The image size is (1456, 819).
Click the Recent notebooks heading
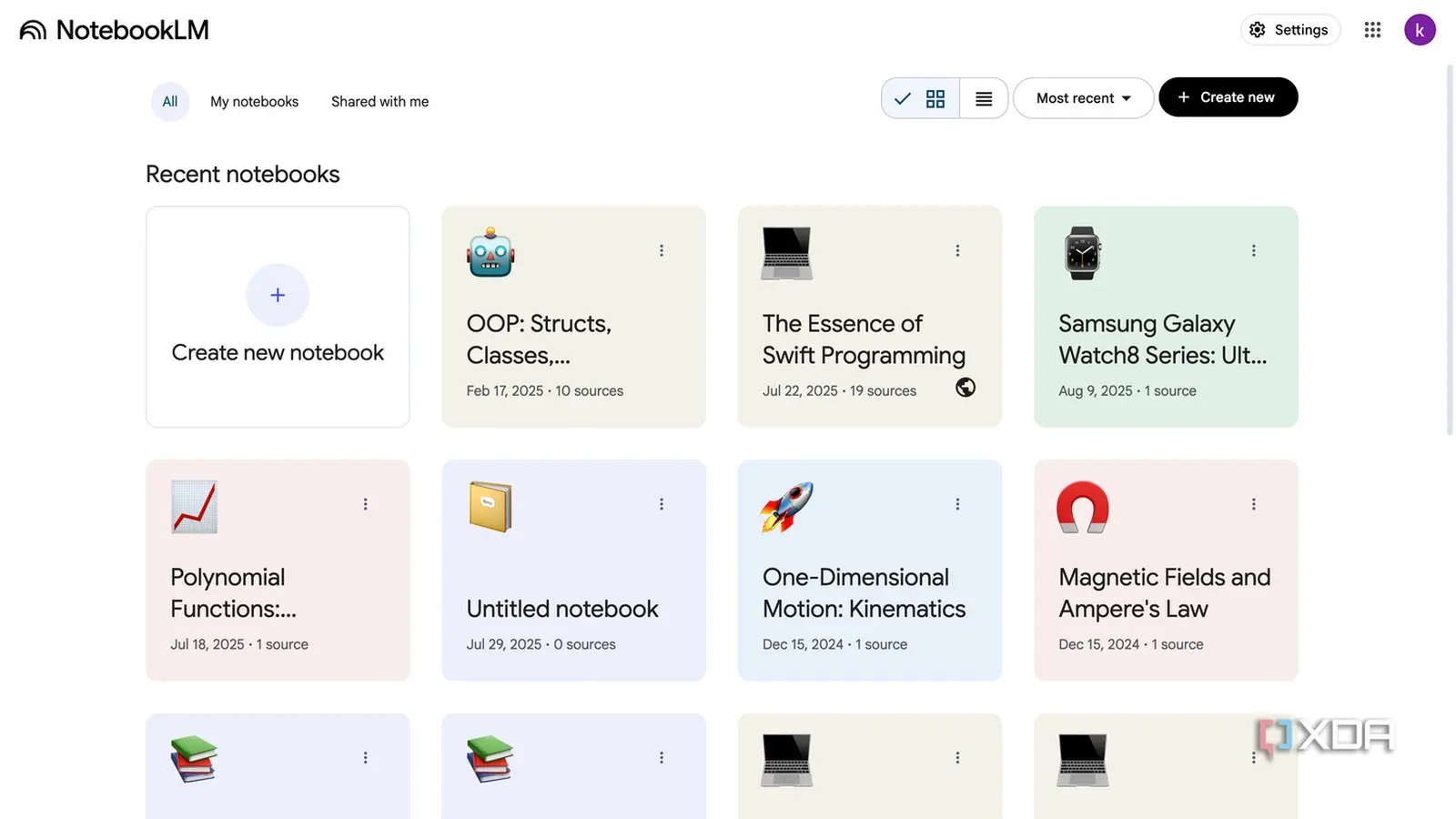point(243,174)
